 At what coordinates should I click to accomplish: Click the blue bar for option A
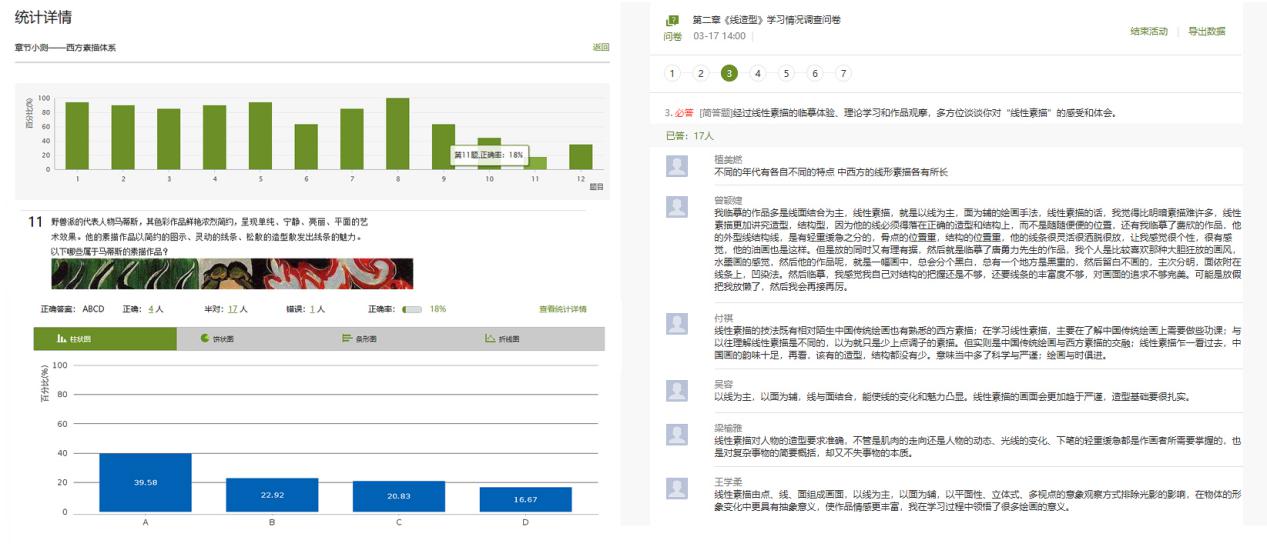(x=145, y=482)
